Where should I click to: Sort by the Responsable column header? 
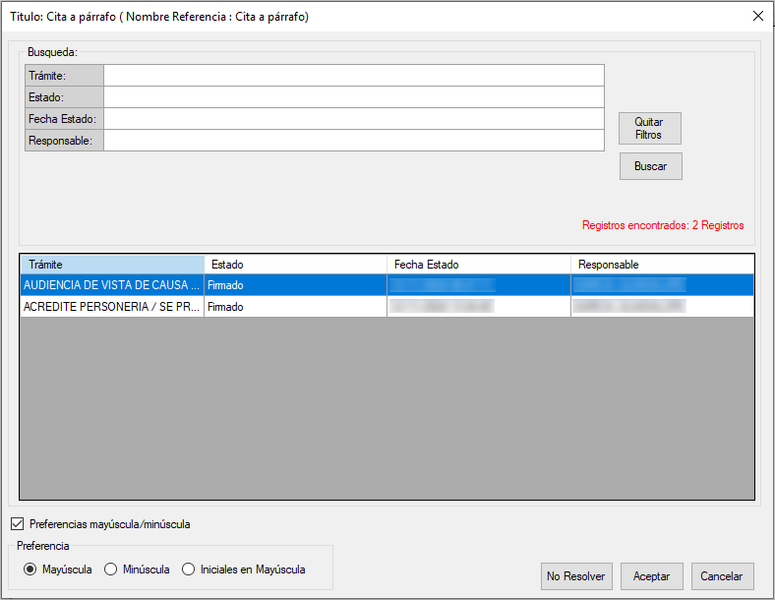coord(661,264)
